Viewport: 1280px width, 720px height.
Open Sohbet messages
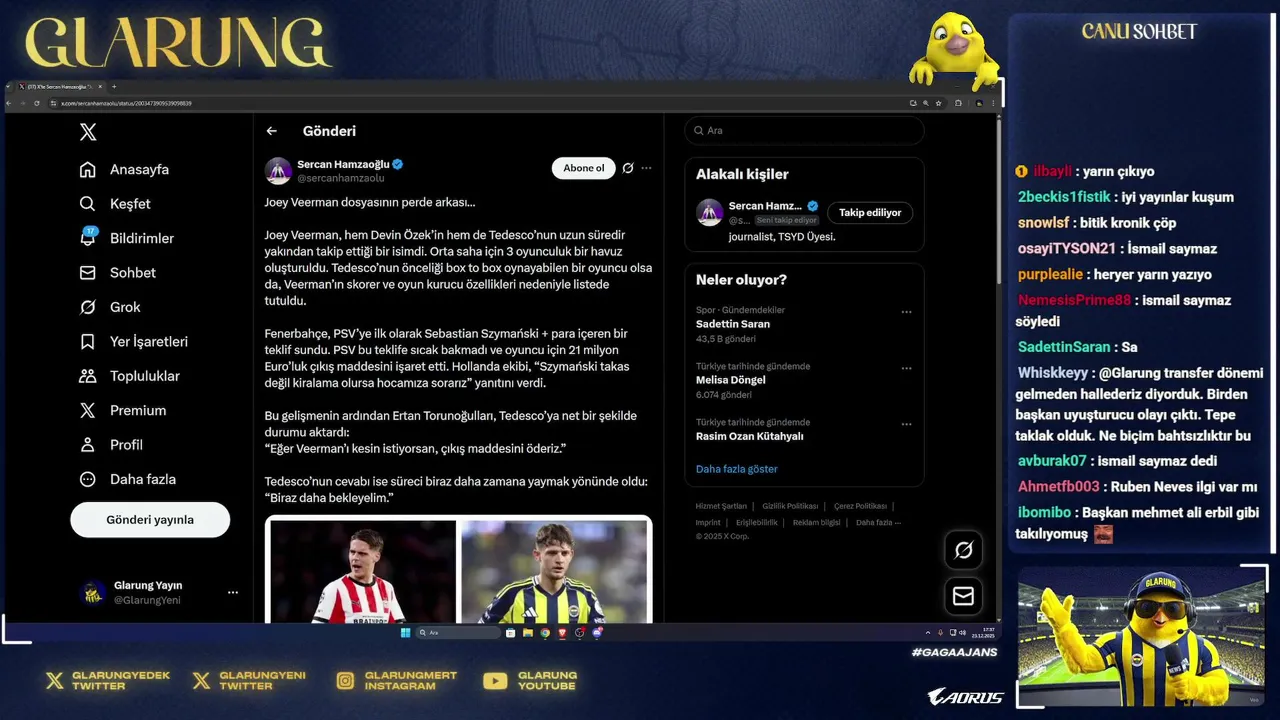click(117, 273)
